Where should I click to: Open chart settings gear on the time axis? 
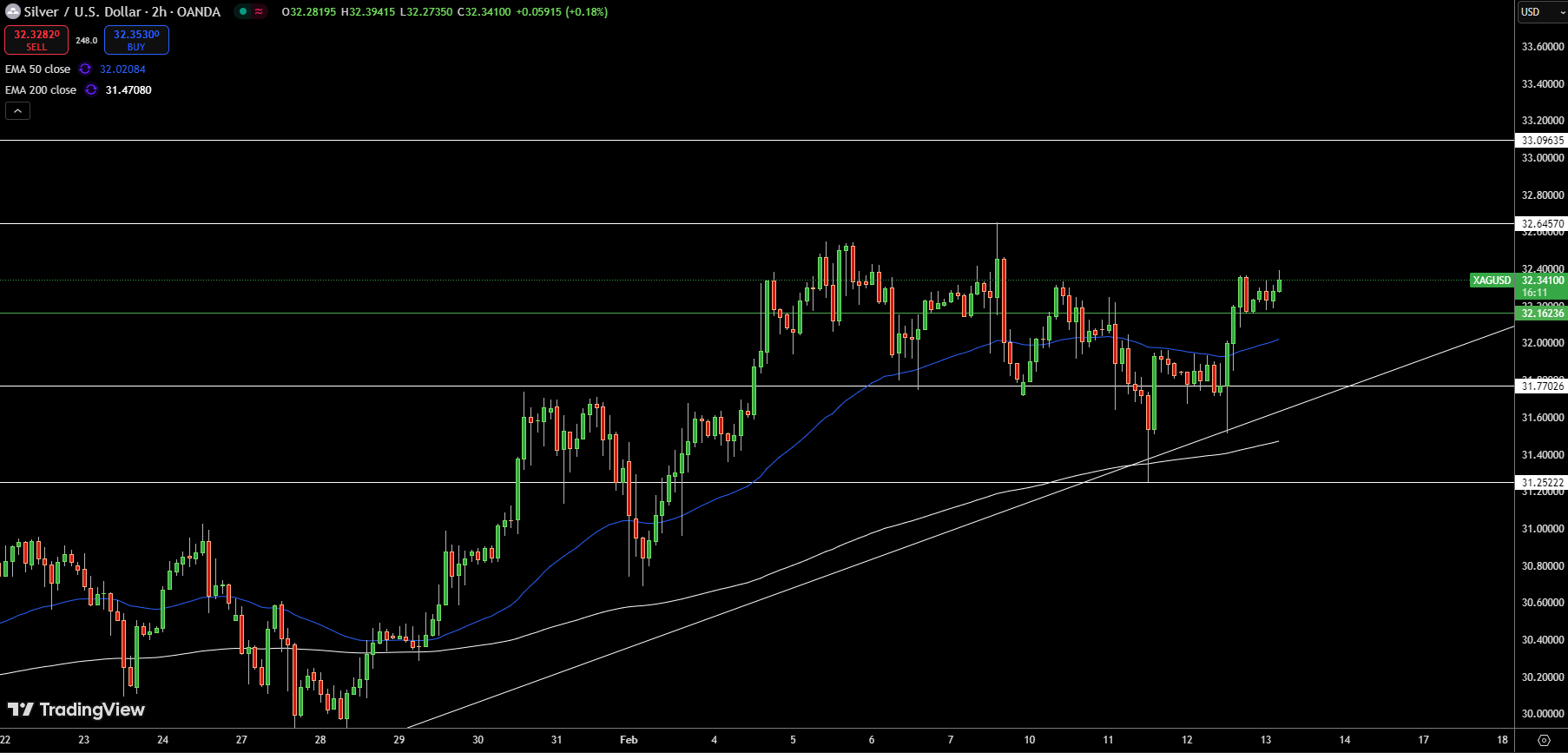(1543, 740)
